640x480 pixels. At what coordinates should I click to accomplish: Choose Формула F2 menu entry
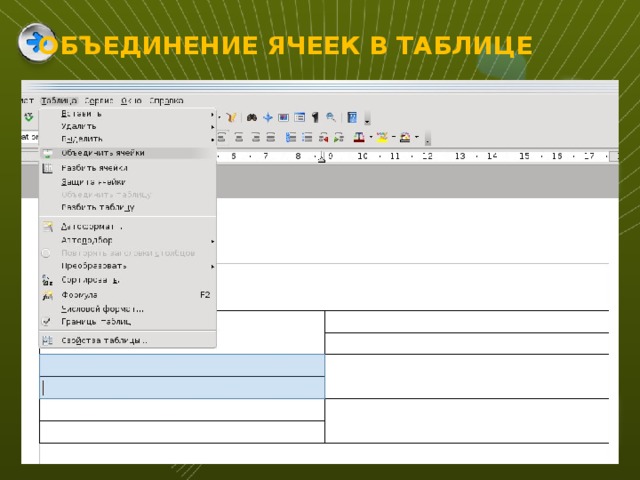(x=127, y=295)
